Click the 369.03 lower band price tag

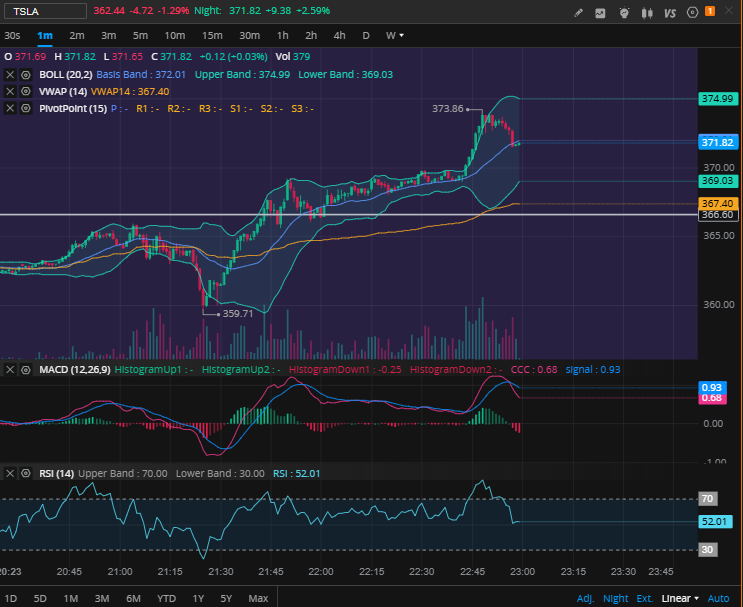pyautogui.click(x=718, y=181)
